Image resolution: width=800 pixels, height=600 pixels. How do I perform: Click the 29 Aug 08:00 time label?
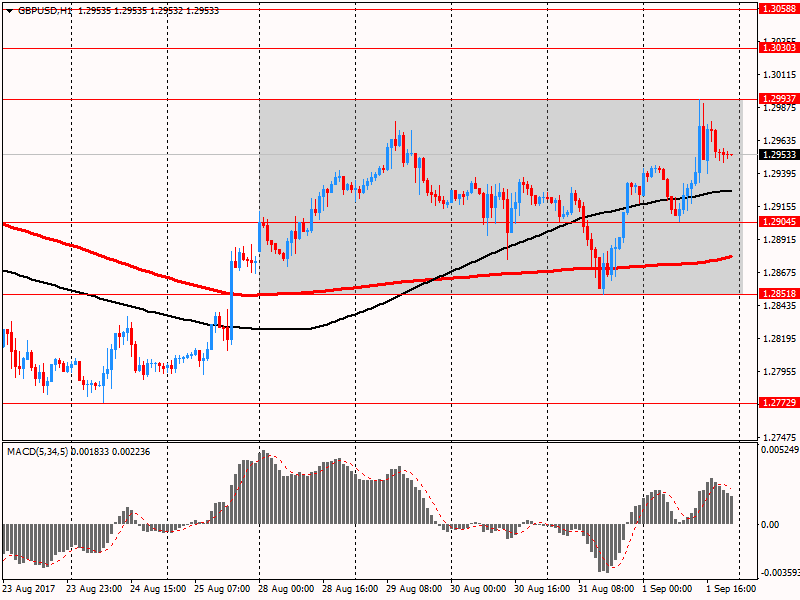[x=414, y=589]
